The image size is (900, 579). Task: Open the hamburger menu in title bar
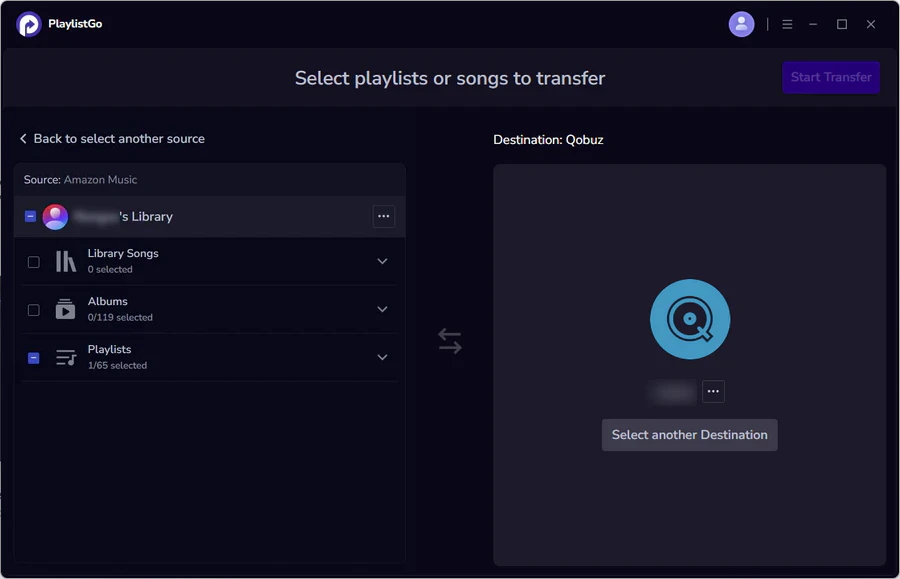[x=787, y=24]
